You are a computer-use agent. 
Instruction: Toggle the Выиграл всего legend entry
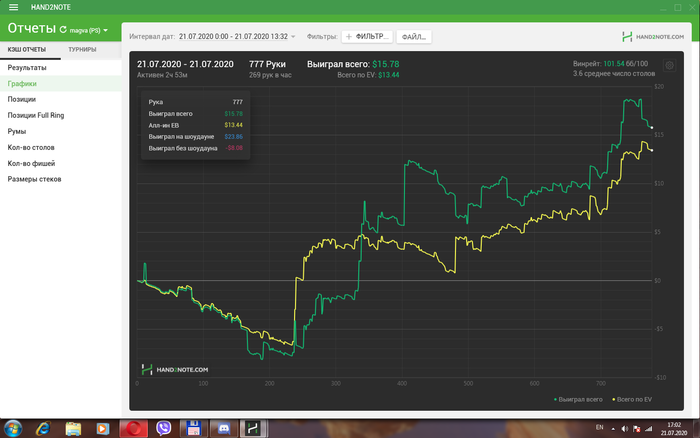coord(578,399)
